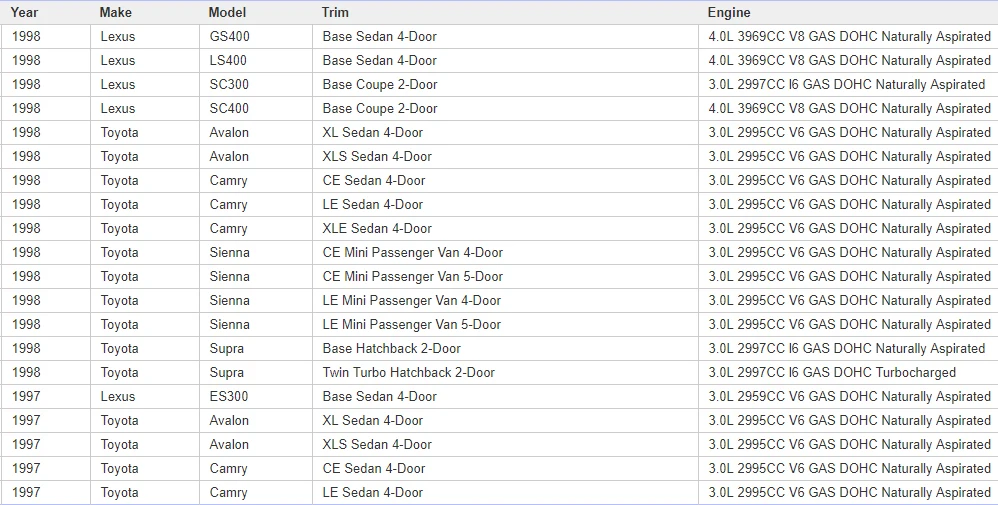This screenshot has height=505, width=998.
Task: Select the GS400 model cell
Action: (x=256, y=37)
